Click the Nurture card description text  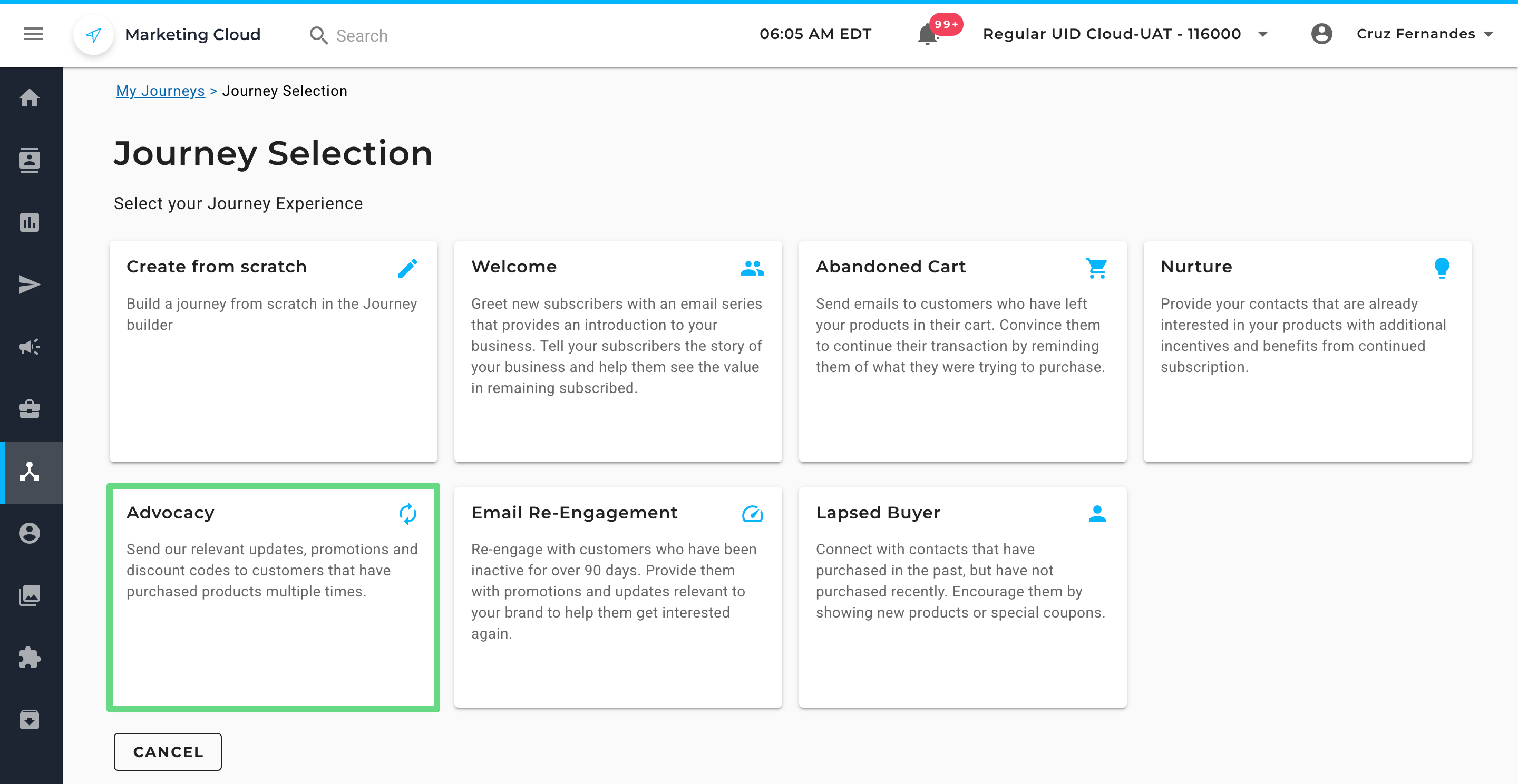[x=1303, y=335]
